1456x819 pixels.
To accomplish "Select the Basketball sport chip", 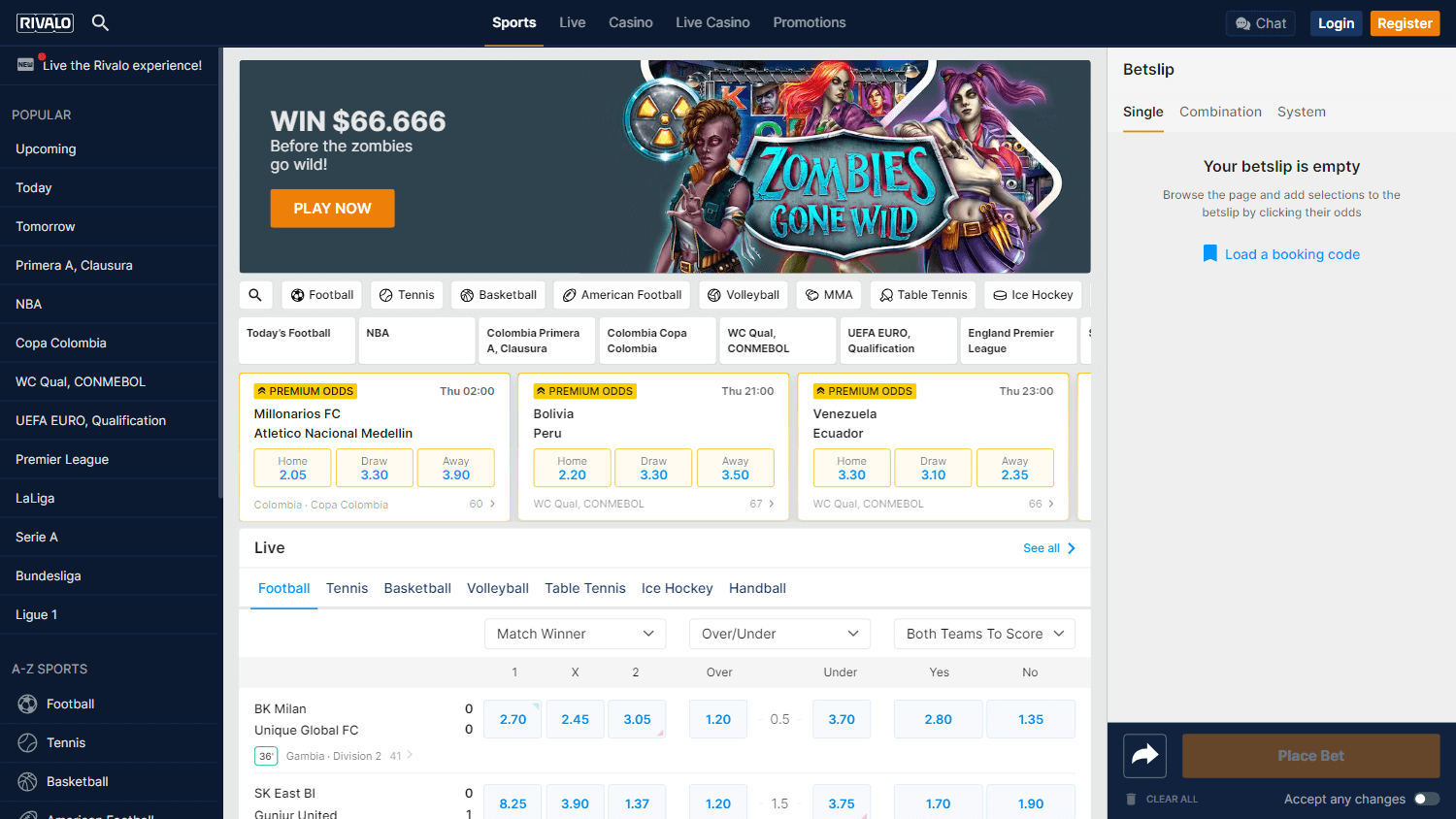I will (498, 295).
